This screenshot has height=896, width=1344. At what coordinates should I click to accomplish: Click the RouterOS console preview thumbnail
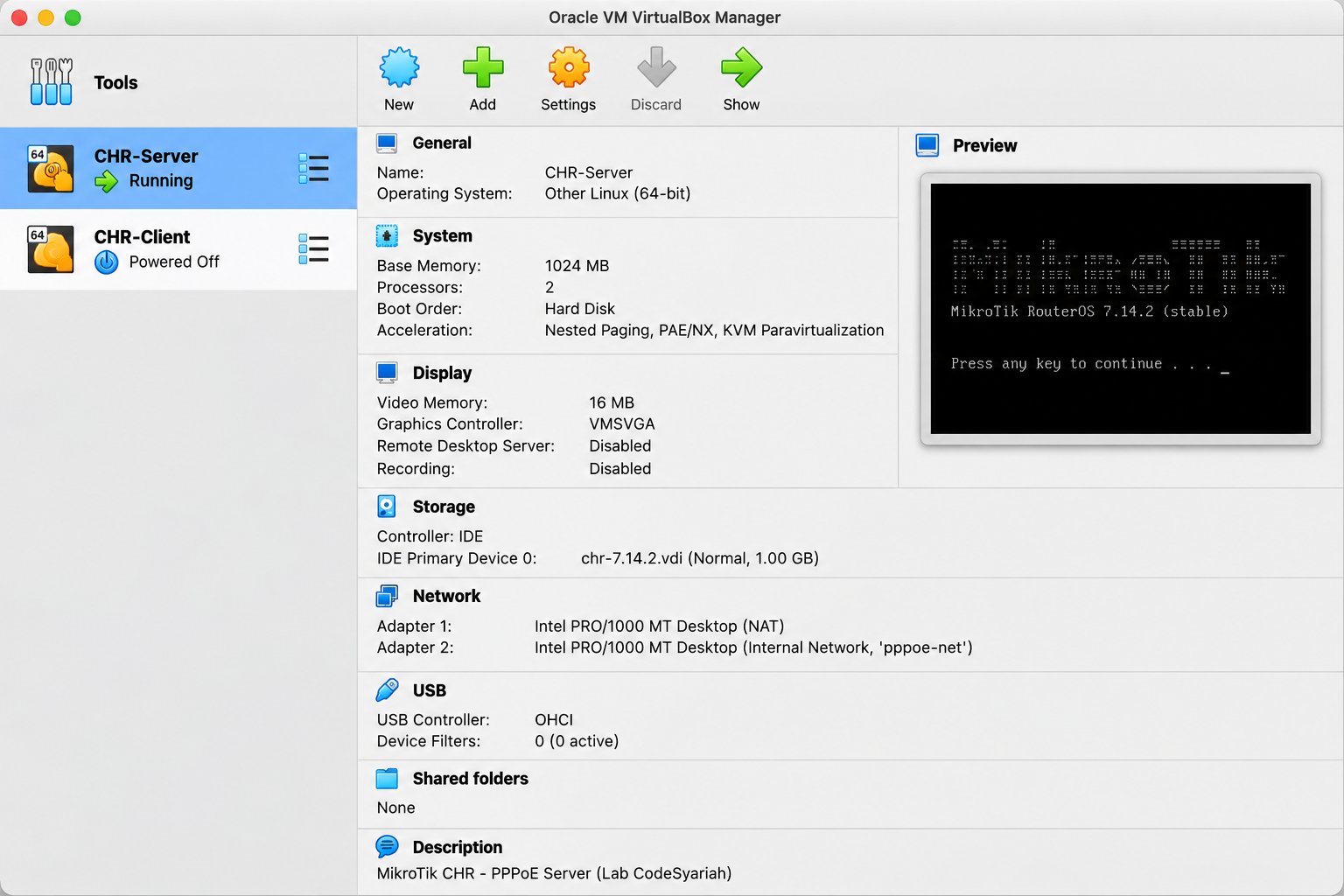(1121, 309)
